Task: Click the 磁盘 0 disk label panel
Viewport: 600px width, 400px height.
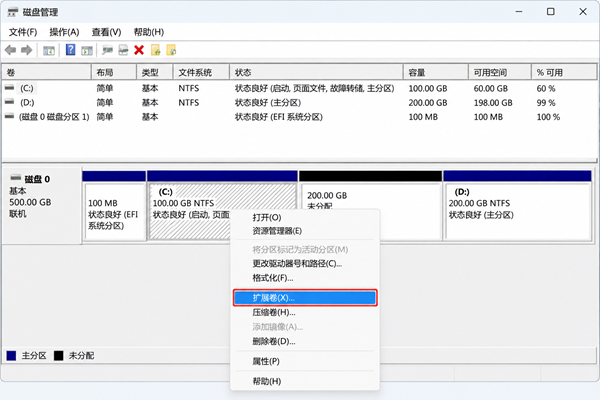Action: coord(42,206)
